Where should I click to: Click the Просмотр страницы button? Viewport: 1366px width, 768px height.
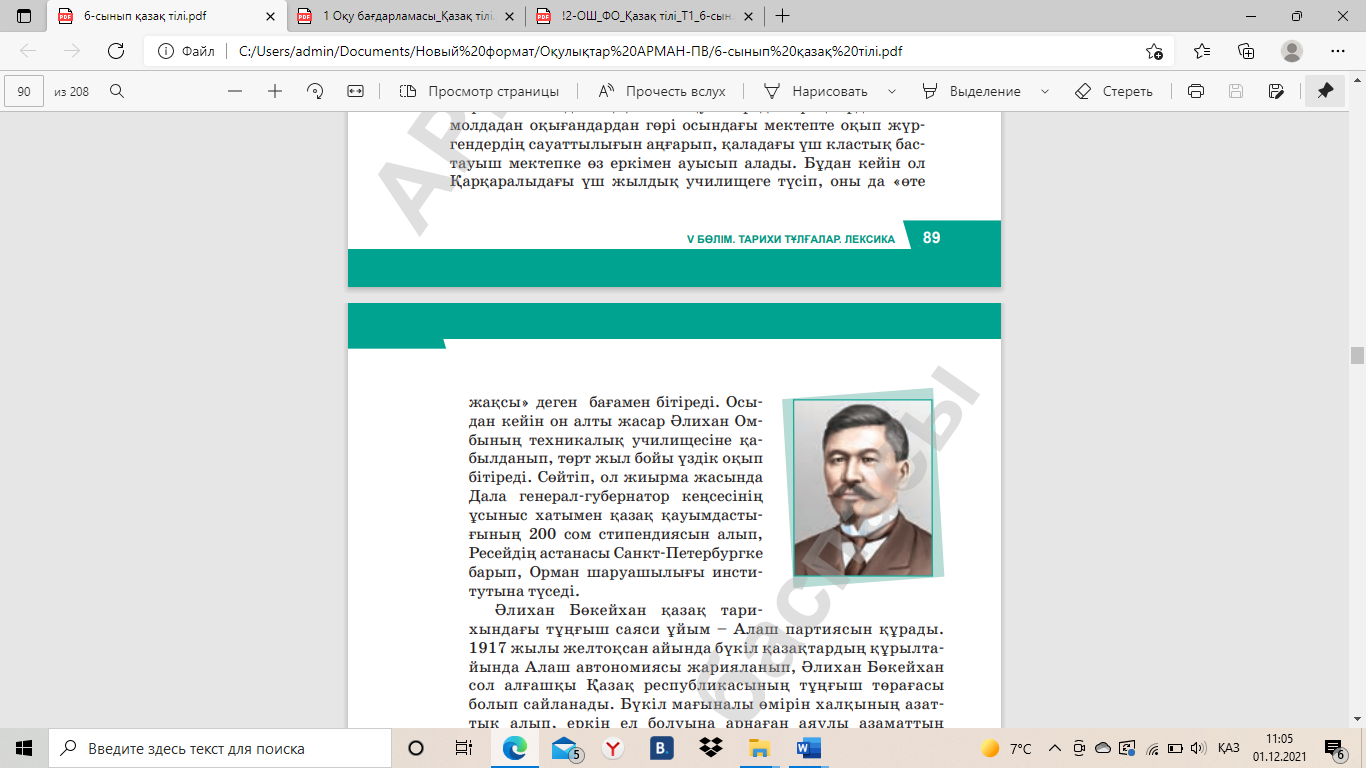click(479, 91)
